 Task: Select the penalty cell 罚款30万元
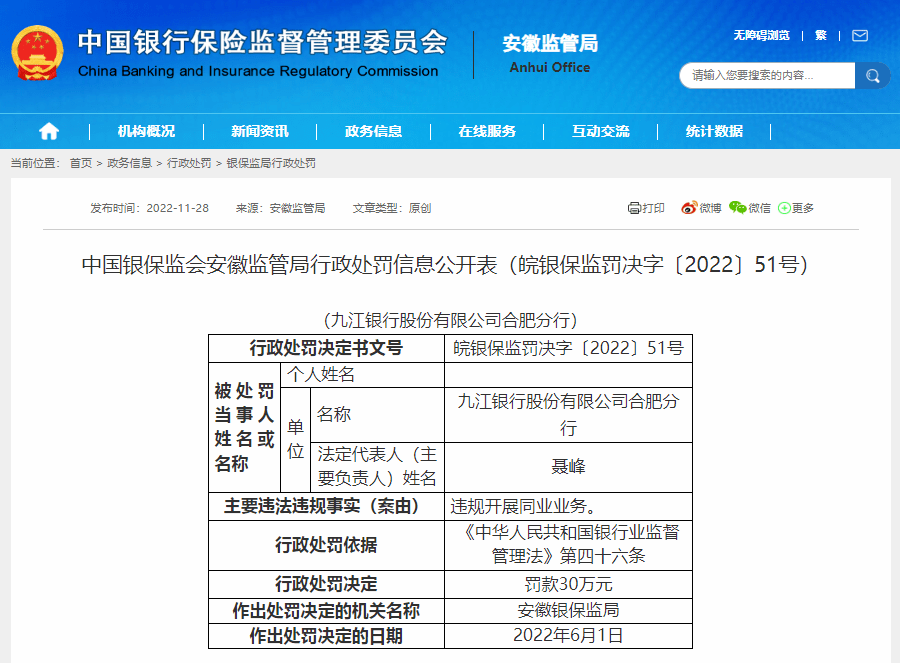tap(568, 584)
